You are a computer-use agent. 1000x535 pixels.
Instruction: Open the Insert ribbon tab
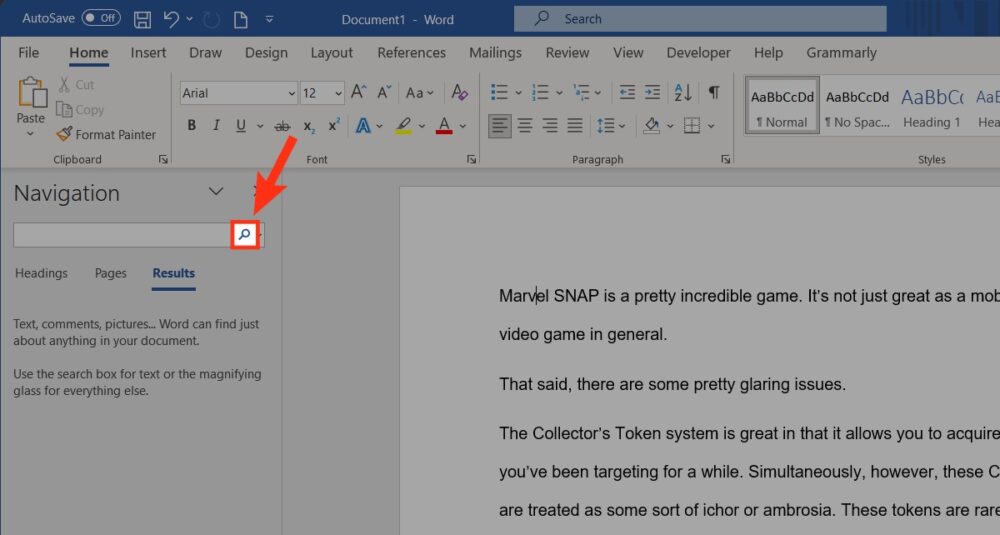tap(148, 53)
